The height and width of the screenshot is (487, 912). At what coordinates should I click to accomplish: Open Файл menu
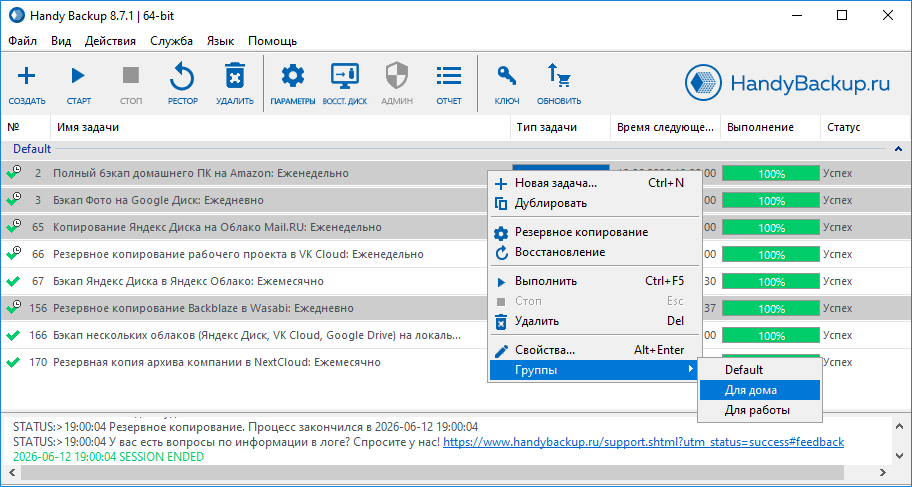pyautogui.click(x=23, y=41)
